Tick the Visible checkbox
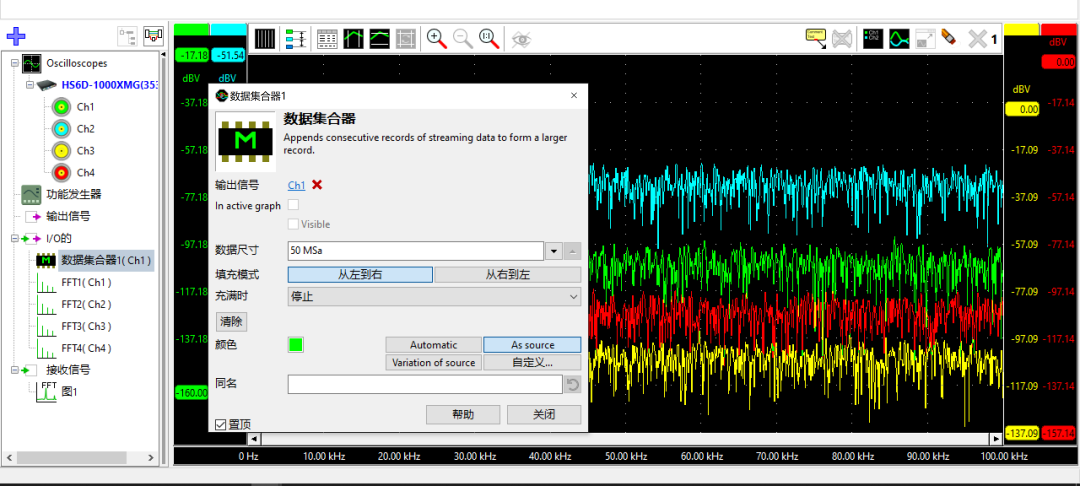 (293, 224)
